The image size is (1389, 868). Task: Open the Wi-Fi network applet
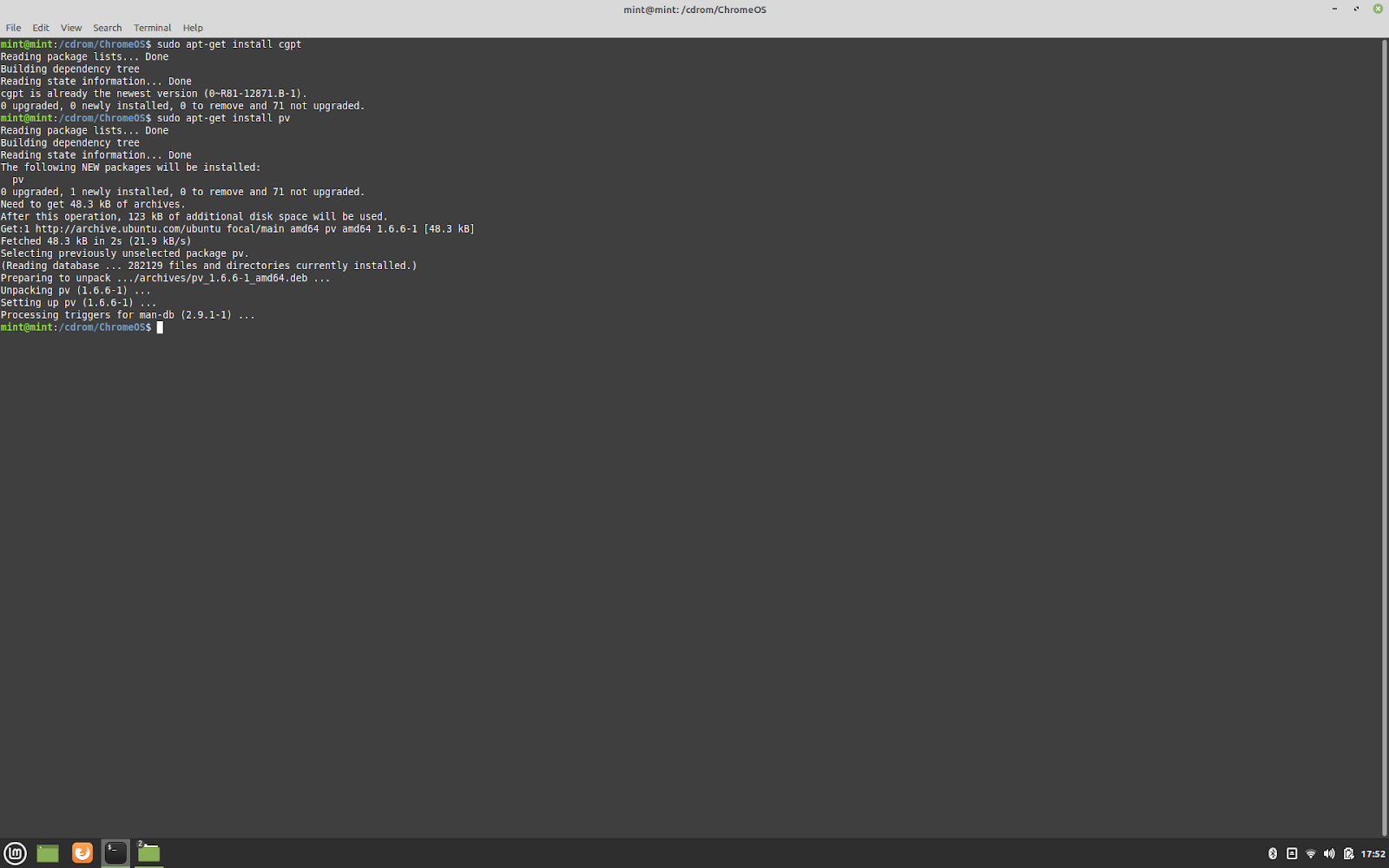1311,853
